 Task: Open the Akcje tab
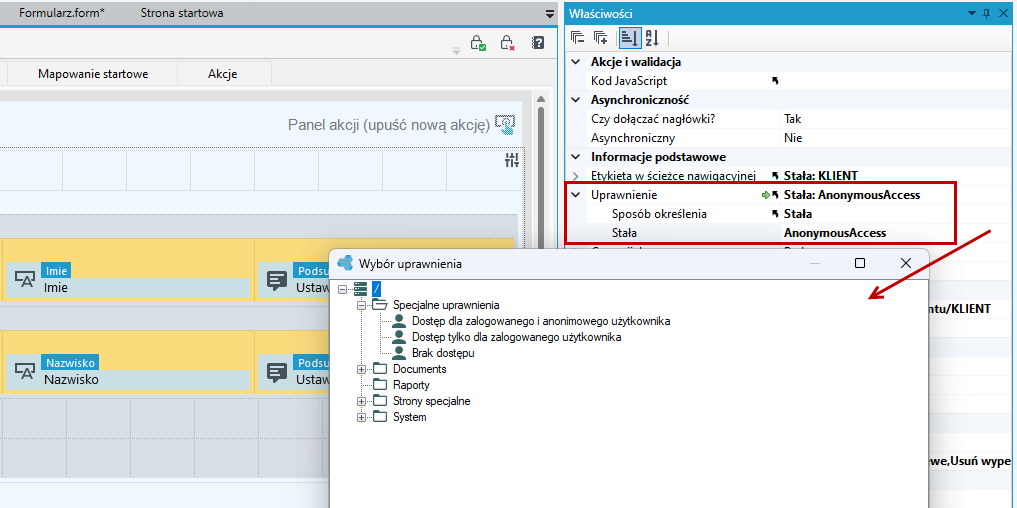click(223, 73)
